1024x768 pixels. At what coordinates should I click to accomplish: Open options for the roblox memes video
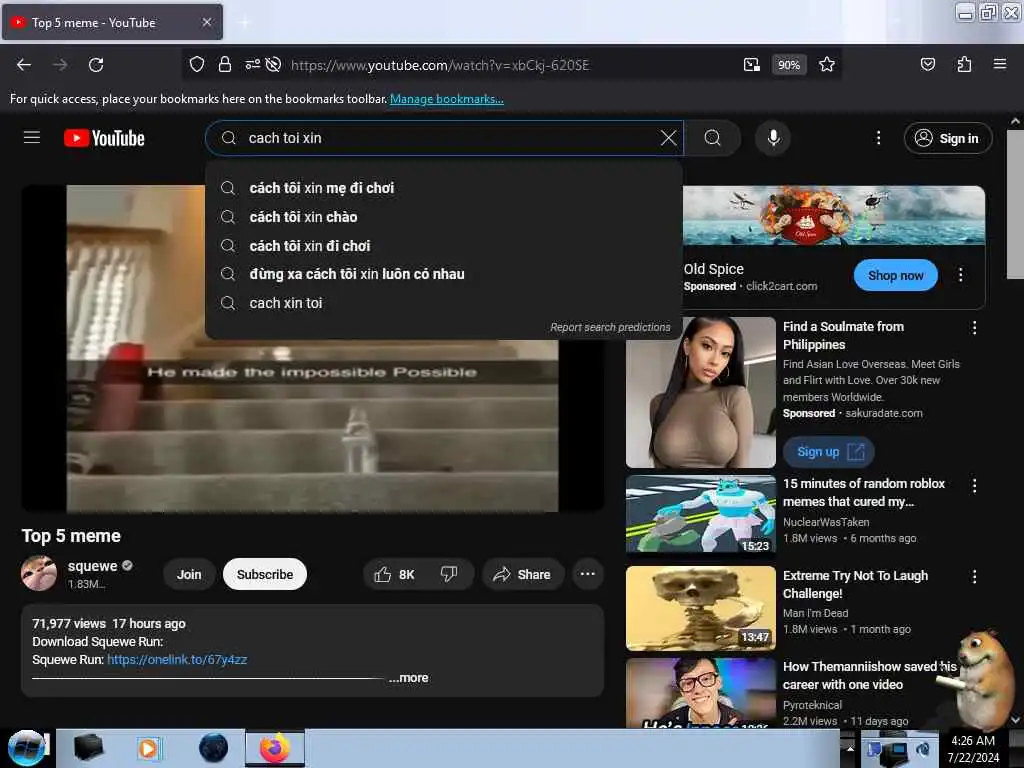tap(974, 485)
